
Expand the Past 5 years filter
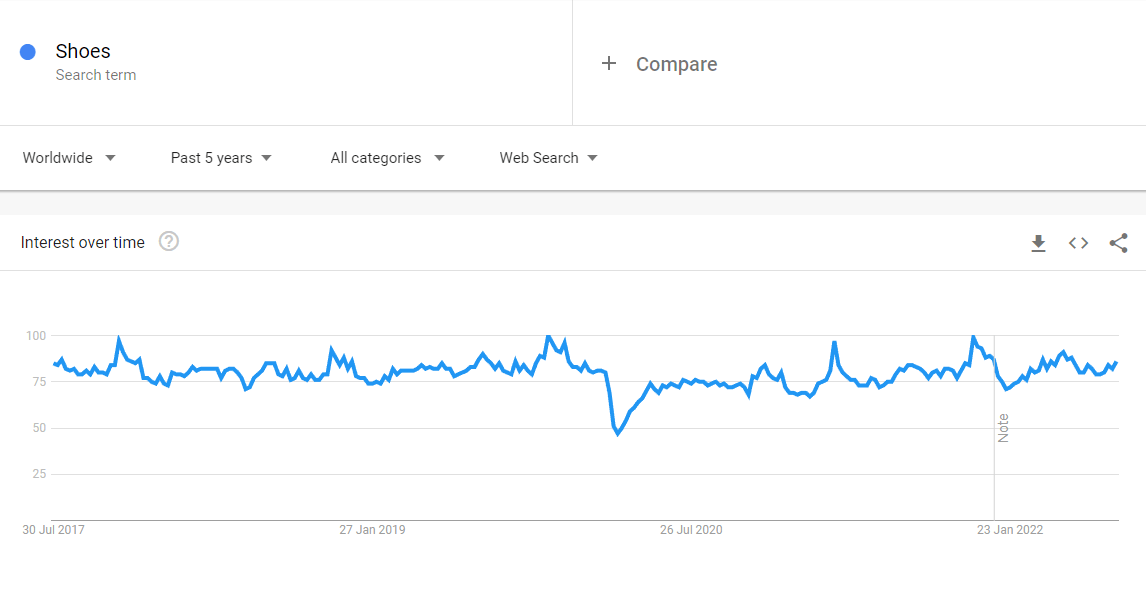tap(221, 158)
